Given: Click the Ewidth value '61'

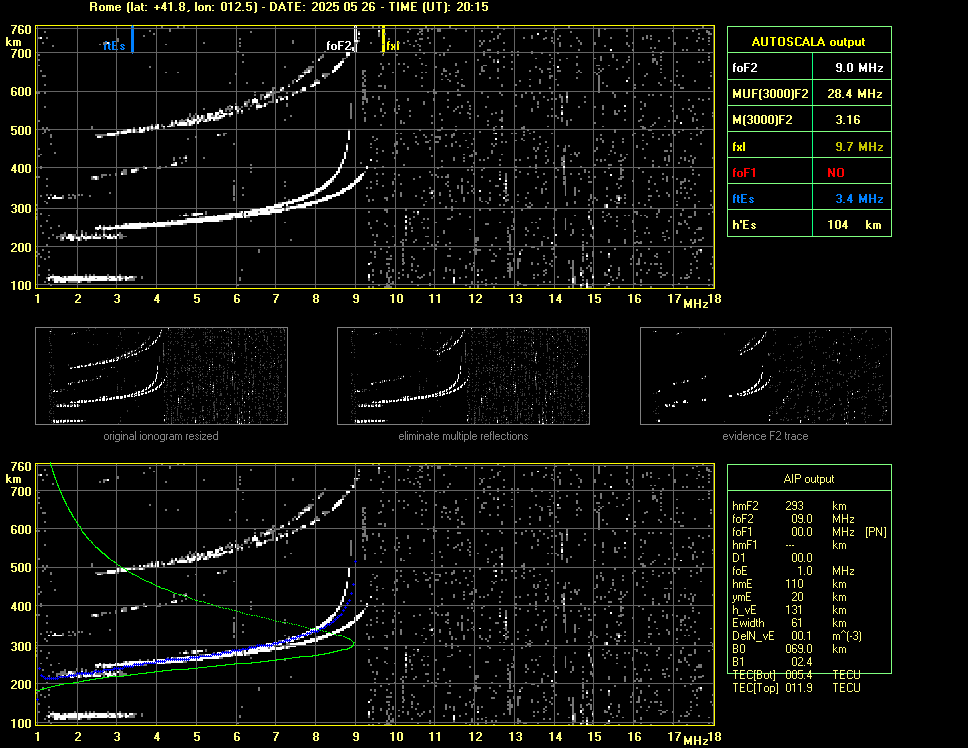Looking at the screenshot, I should pos(797,623).
